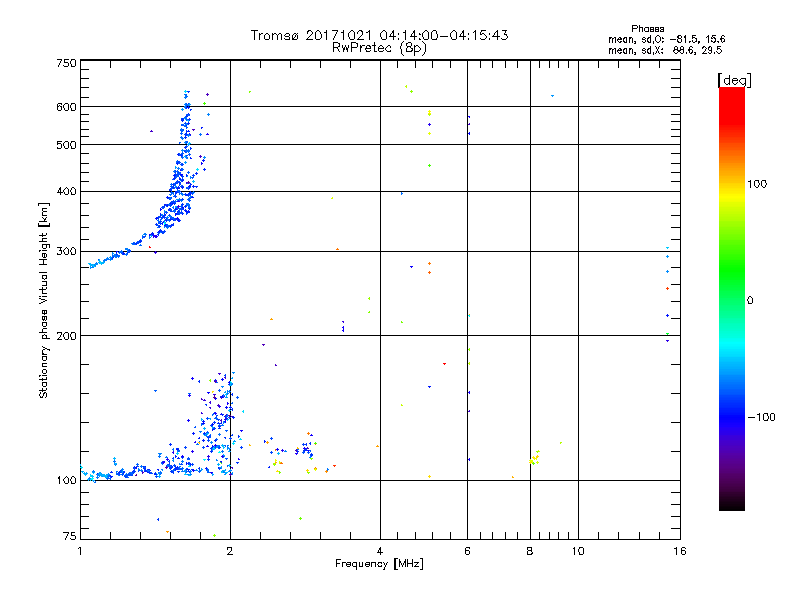Viewport: 800px width, 600px height.
Task: Click the y-axis tick label '200'
Action: [x=67, y=336]
